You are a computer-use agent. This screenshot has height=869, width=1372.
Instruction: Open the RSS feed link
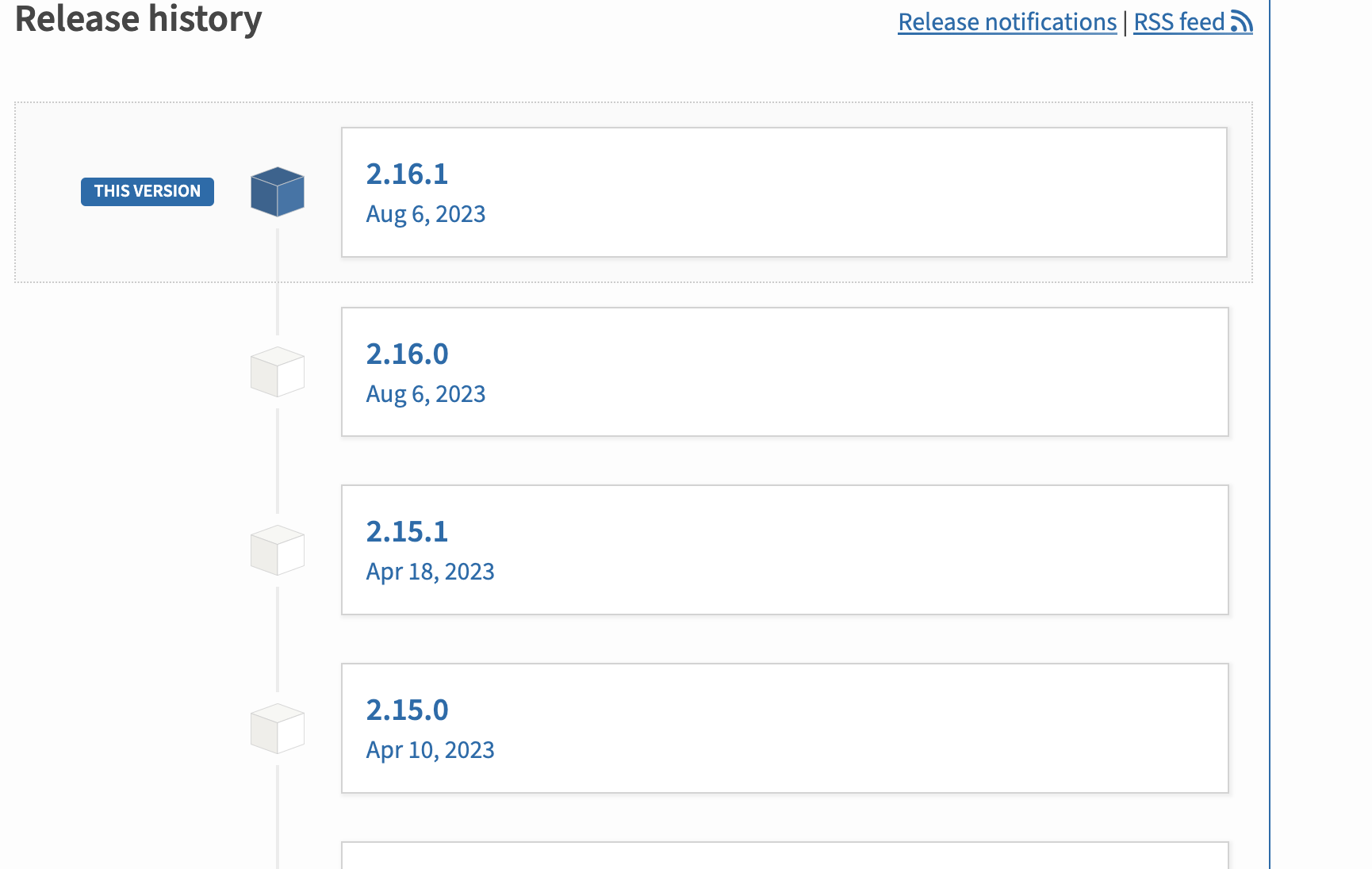(x=1193, y=22)
